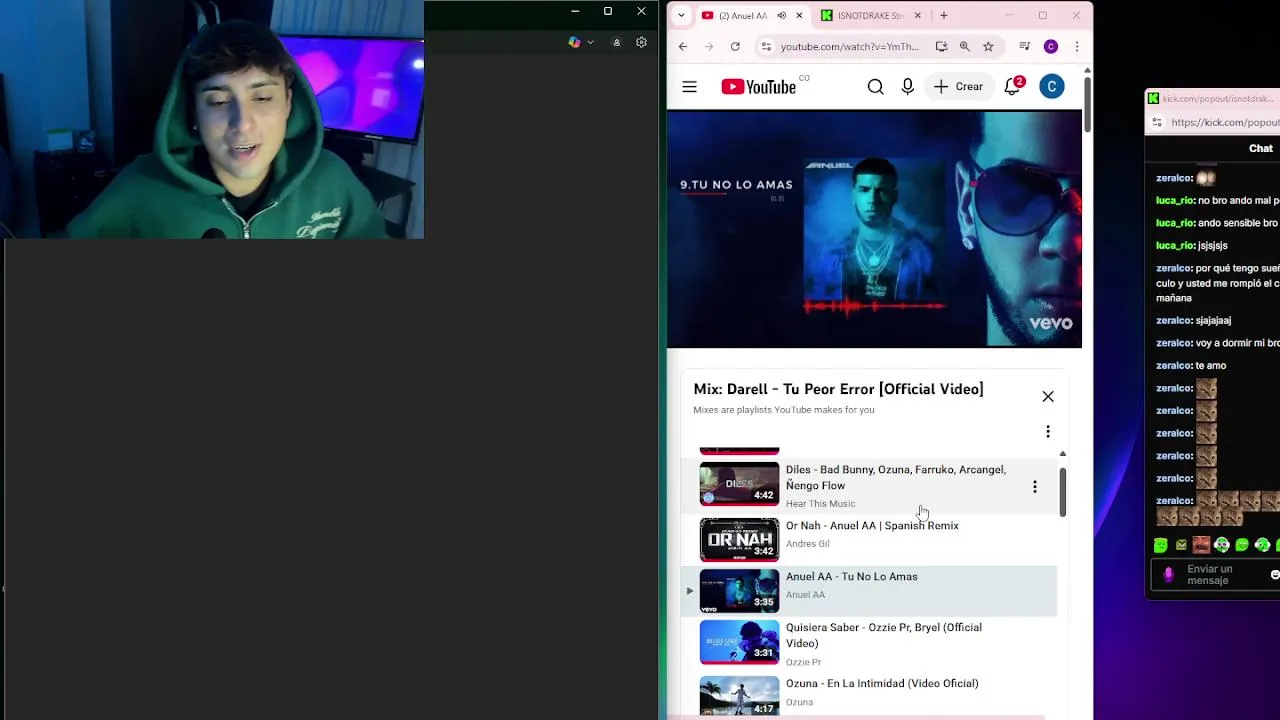Open Copilot icon in the dark window
Viewport: 1280px width, 720px height.
pyautogui.click(x=574, y=42)
